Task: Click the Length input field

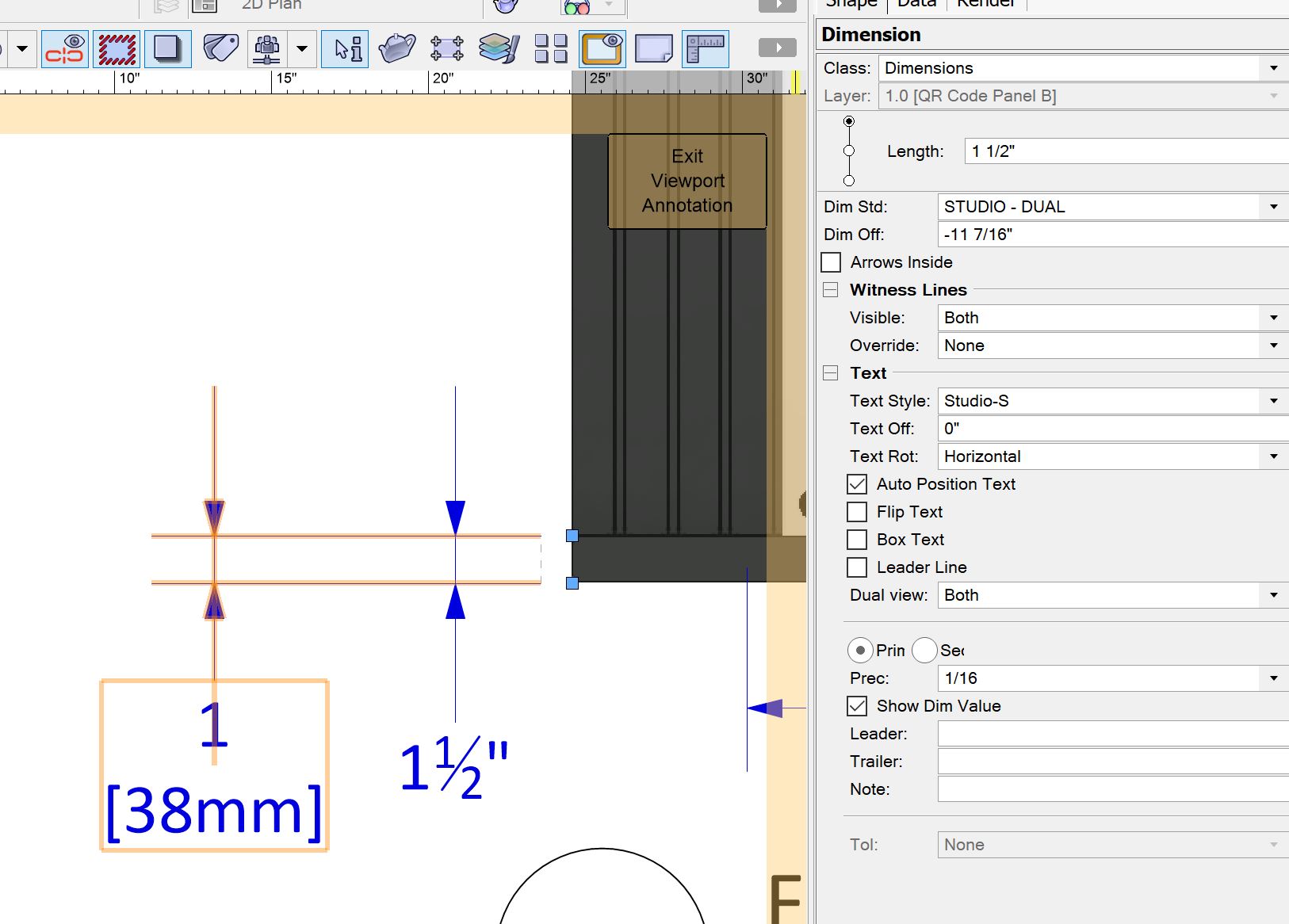Action: coord(1126,151)
